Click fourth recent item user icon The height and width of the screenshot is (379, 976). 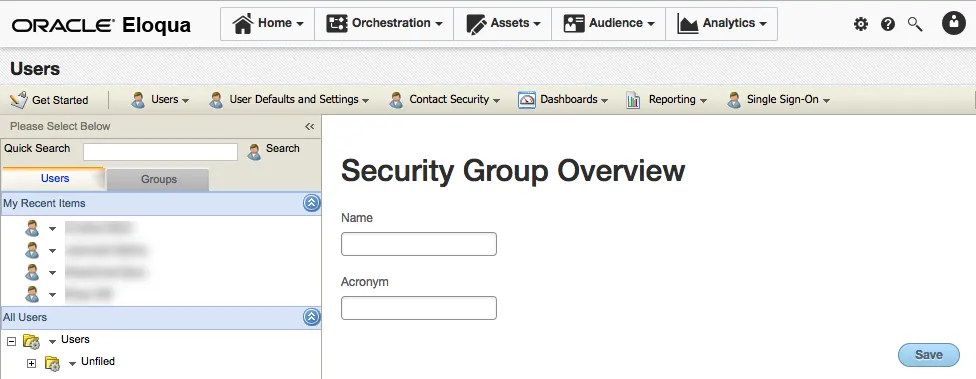click(32, 294)
